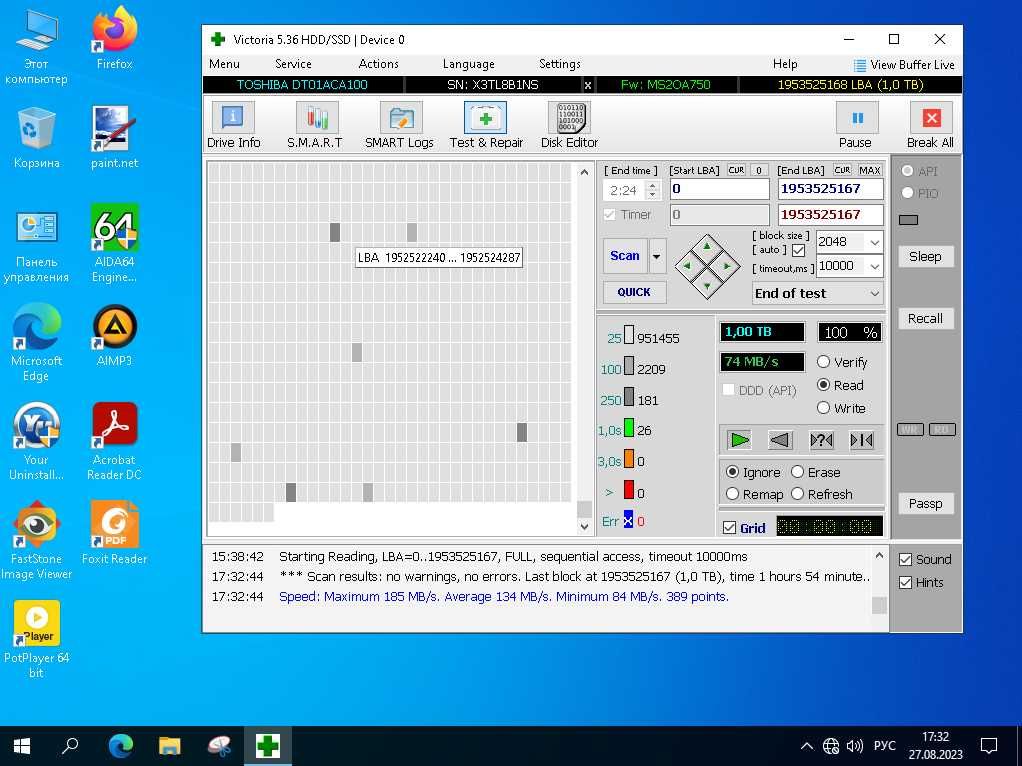Select the Remap option
The width and height of the screenshot is (1022, 766).
733,494
